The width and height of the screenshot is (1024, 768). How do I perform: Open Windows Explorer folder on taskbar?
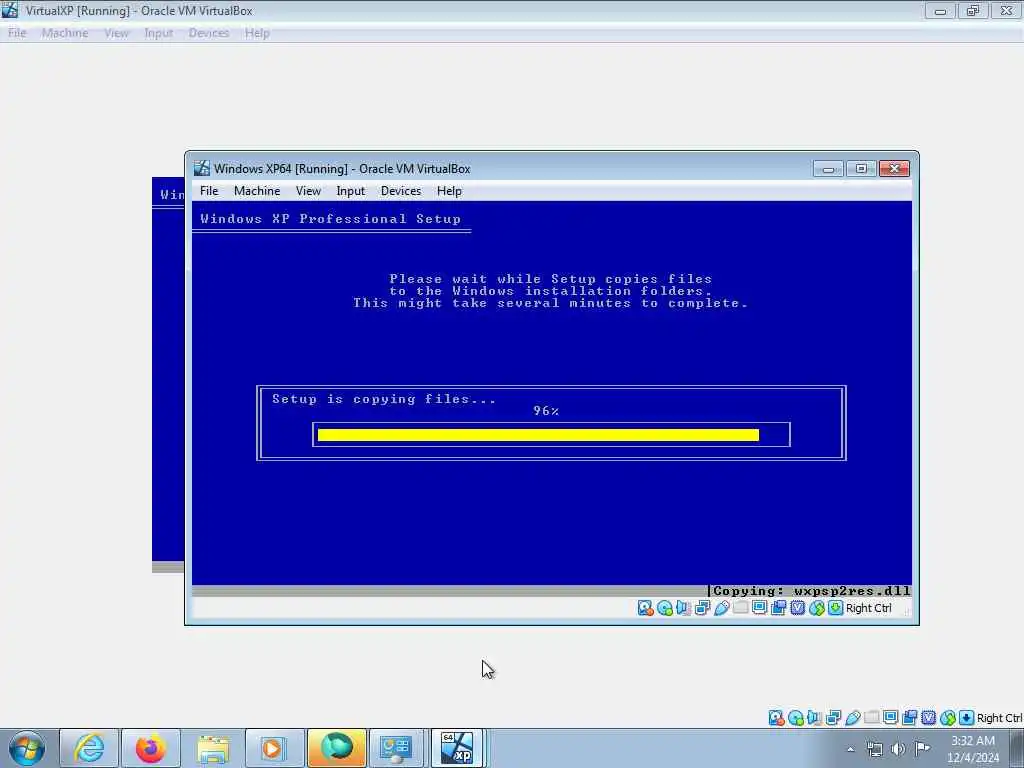(x=213, y=748)
